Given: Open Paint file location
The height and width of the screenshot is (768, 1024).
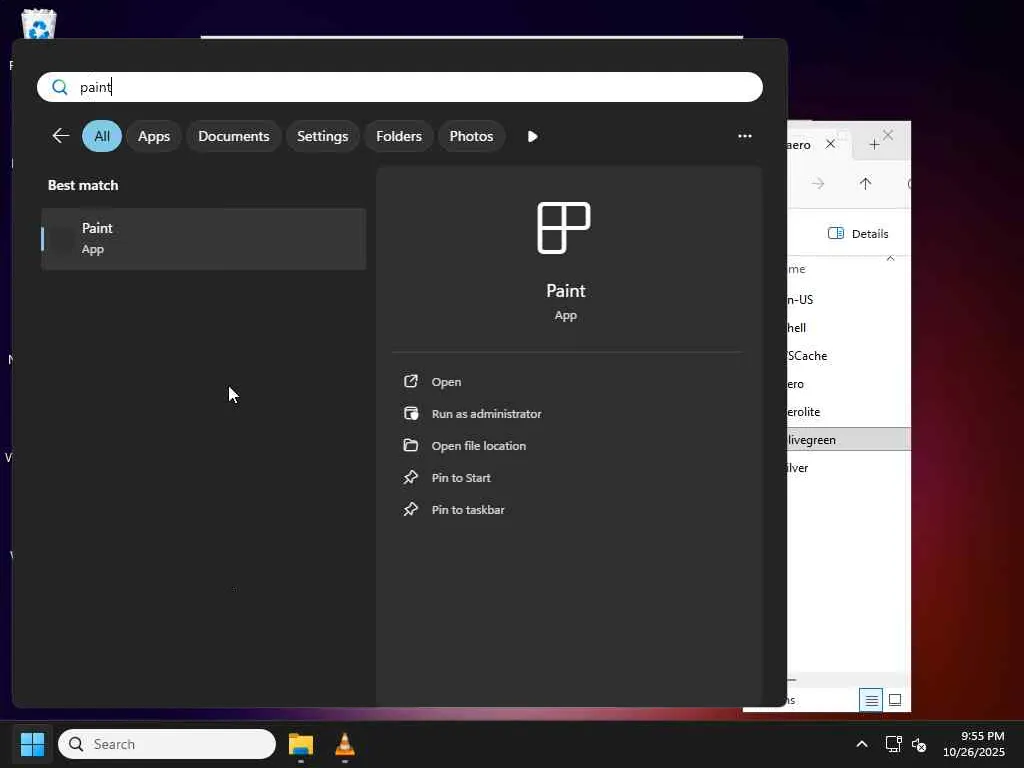Looking at the screenshot, I should 479,446.
